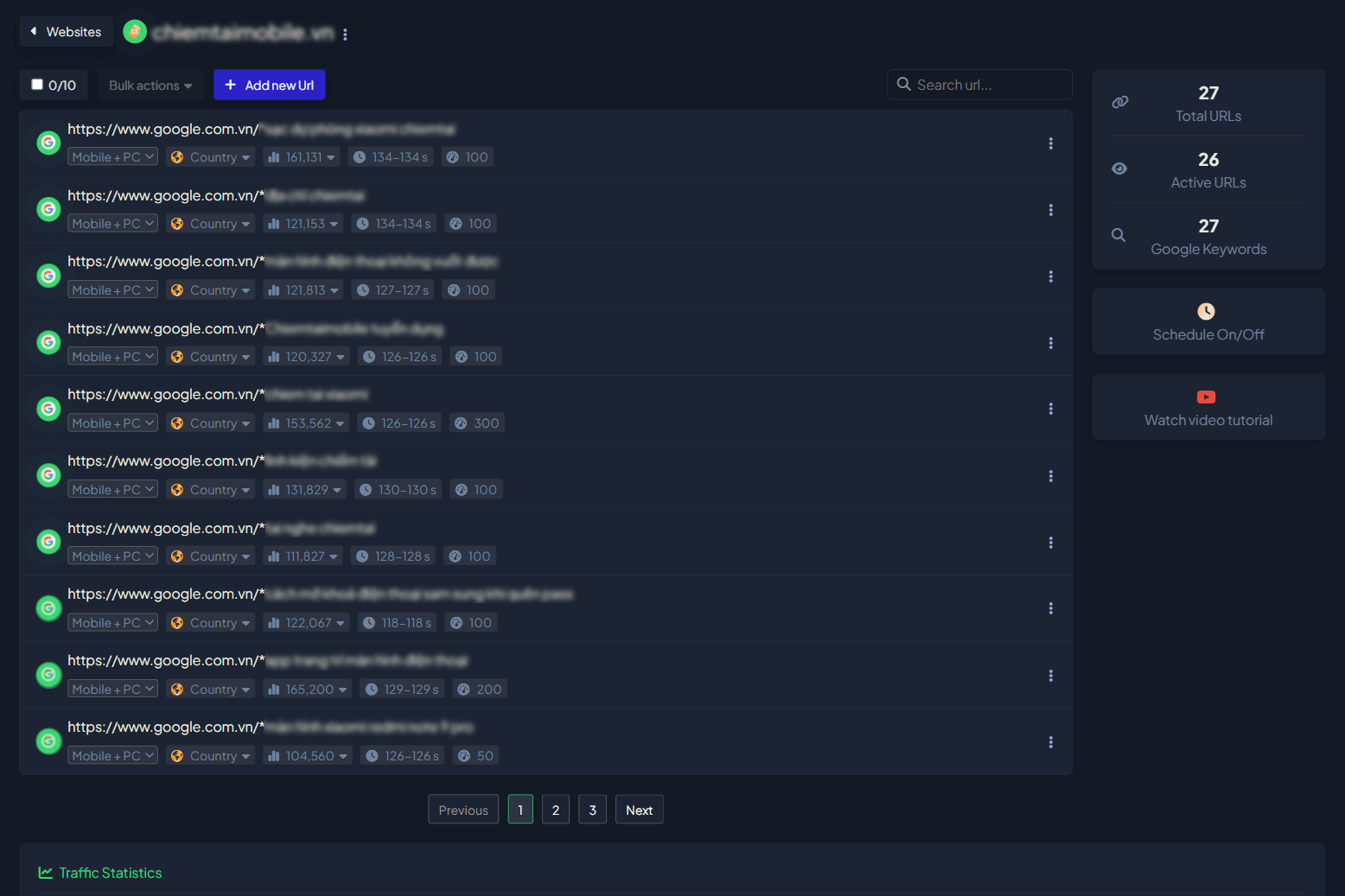
Task: Expand the 104,560 traffic stats dropdown
Action: [308, 756]
